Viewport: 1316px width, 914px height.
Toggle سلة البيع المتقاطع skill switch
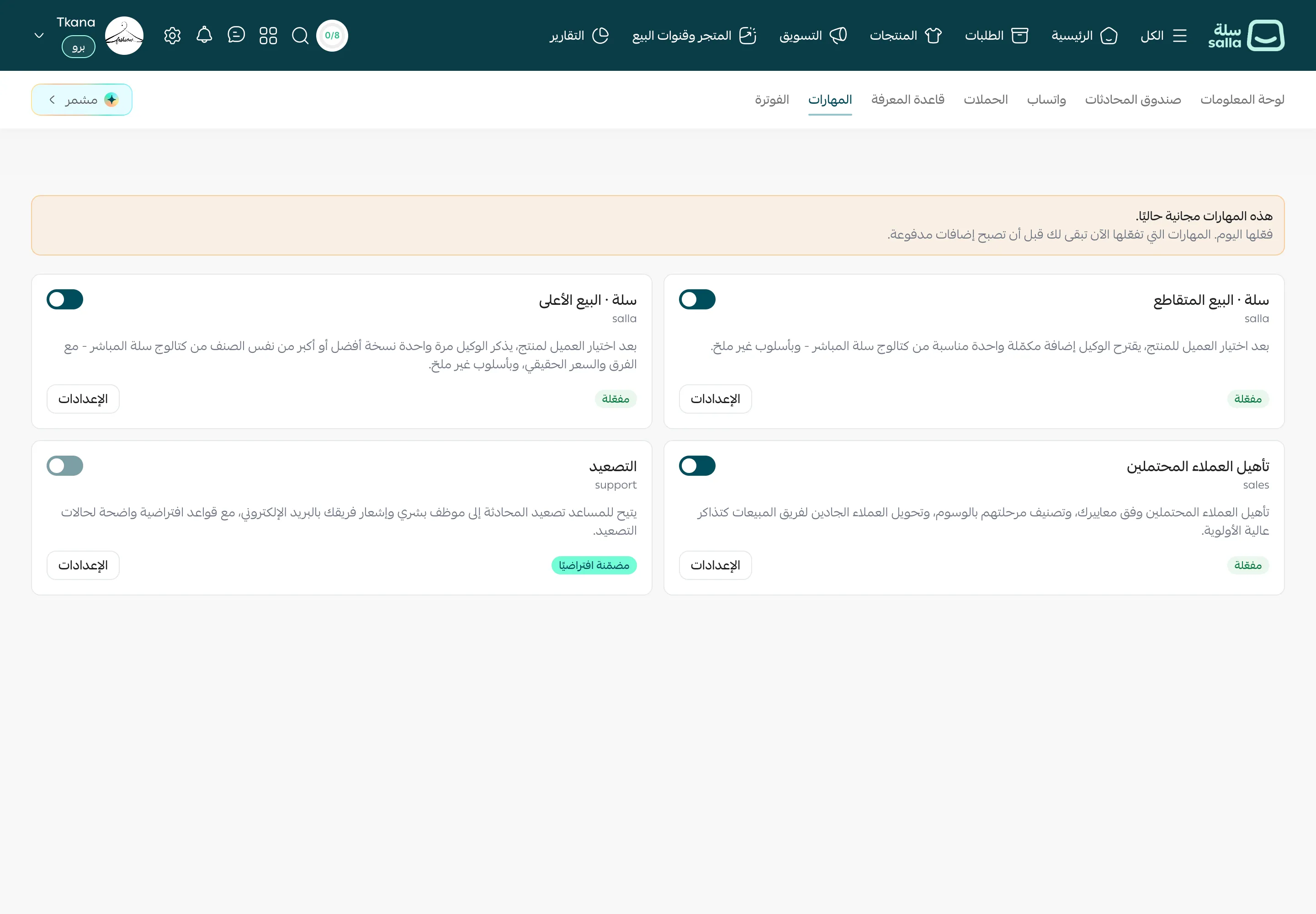(697, 299)
